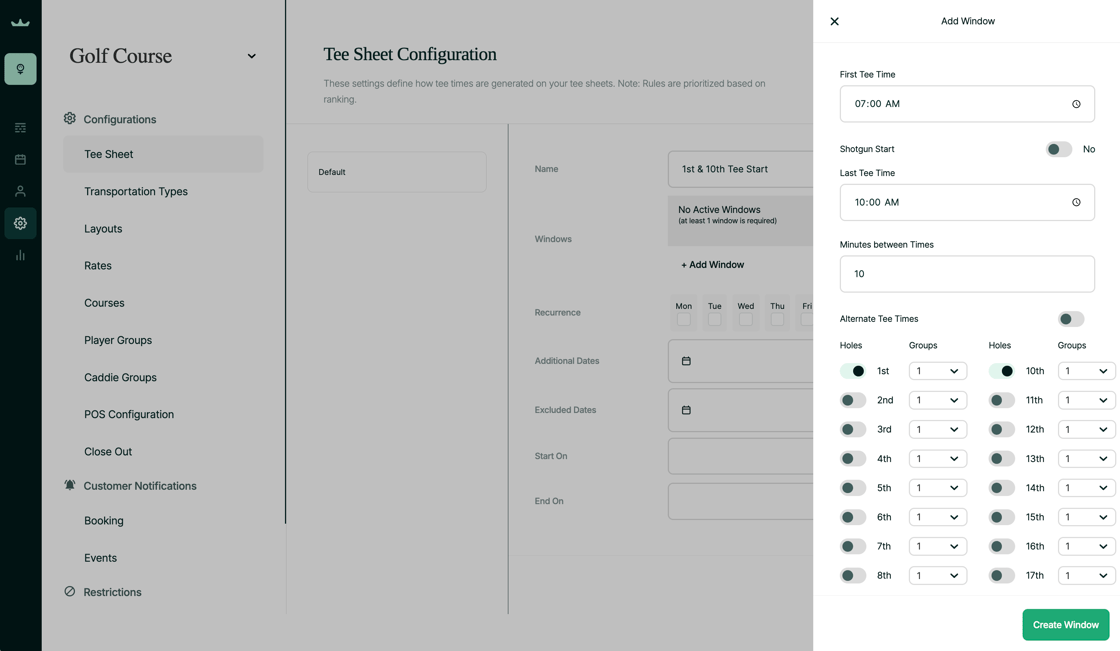
Task: Click the crown logo in the sidebar
Action: pyautogui.click(x=20, y=22)
